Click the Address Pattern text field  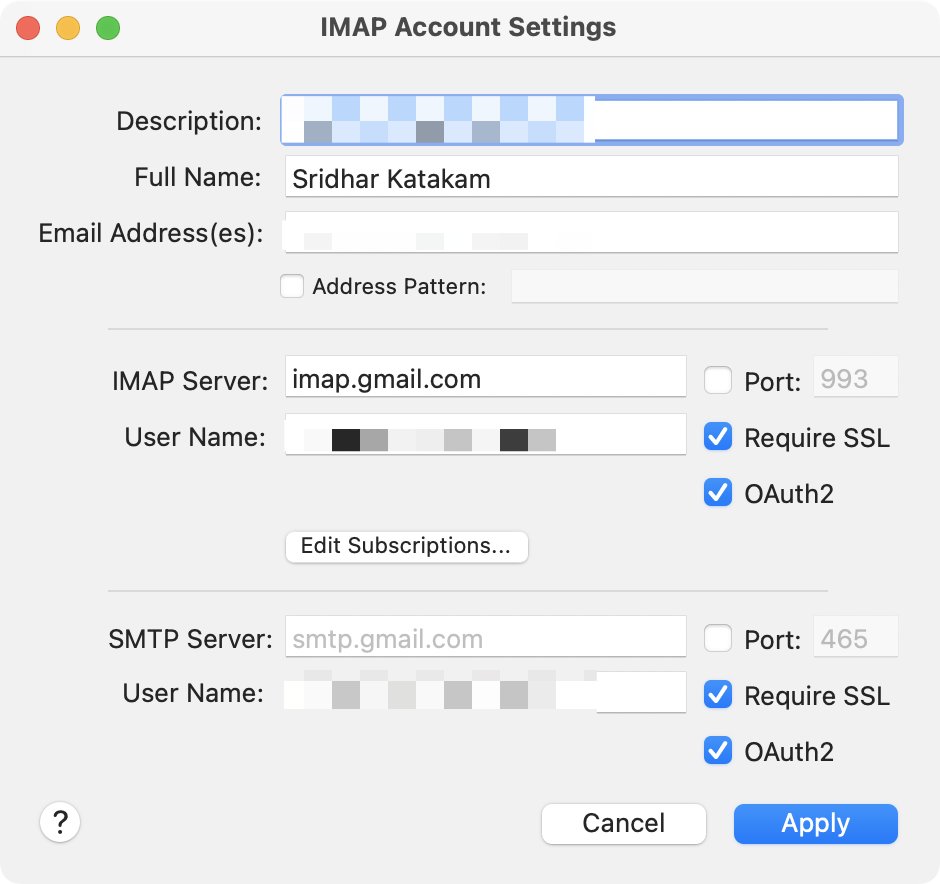click(704, 286)
